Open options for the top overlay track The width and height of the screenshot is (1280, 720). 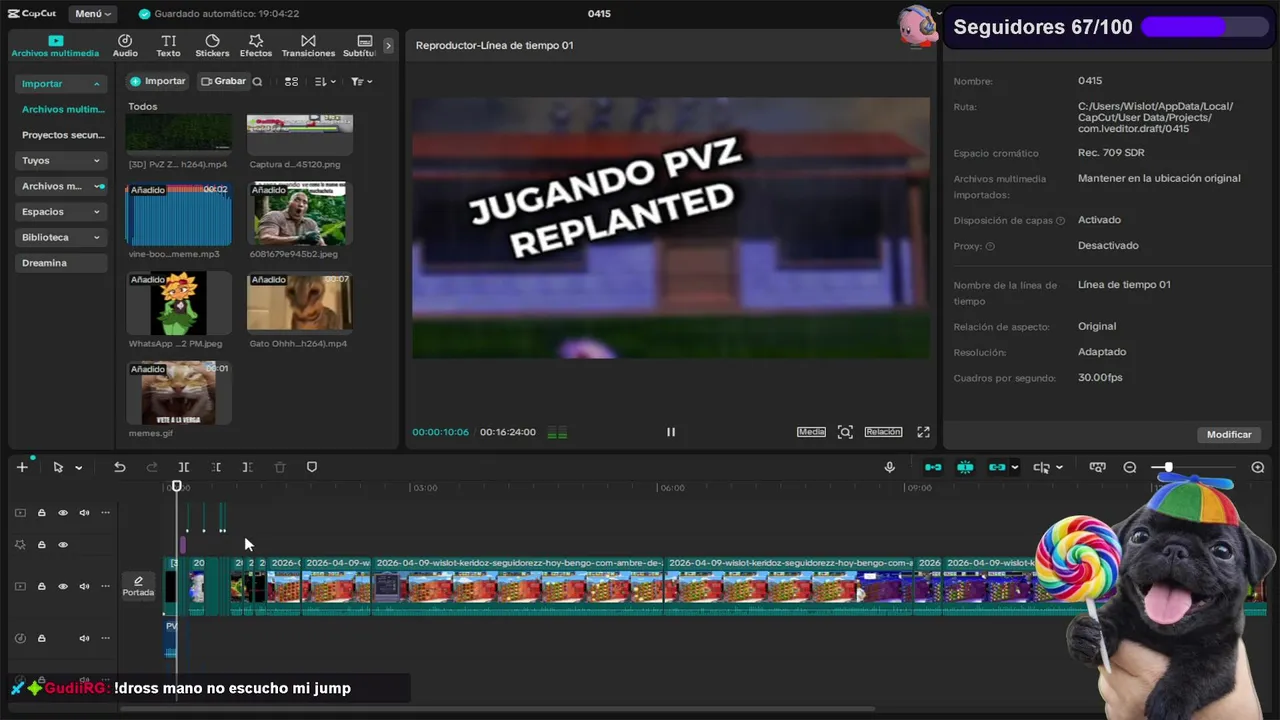tap(105, 513)
